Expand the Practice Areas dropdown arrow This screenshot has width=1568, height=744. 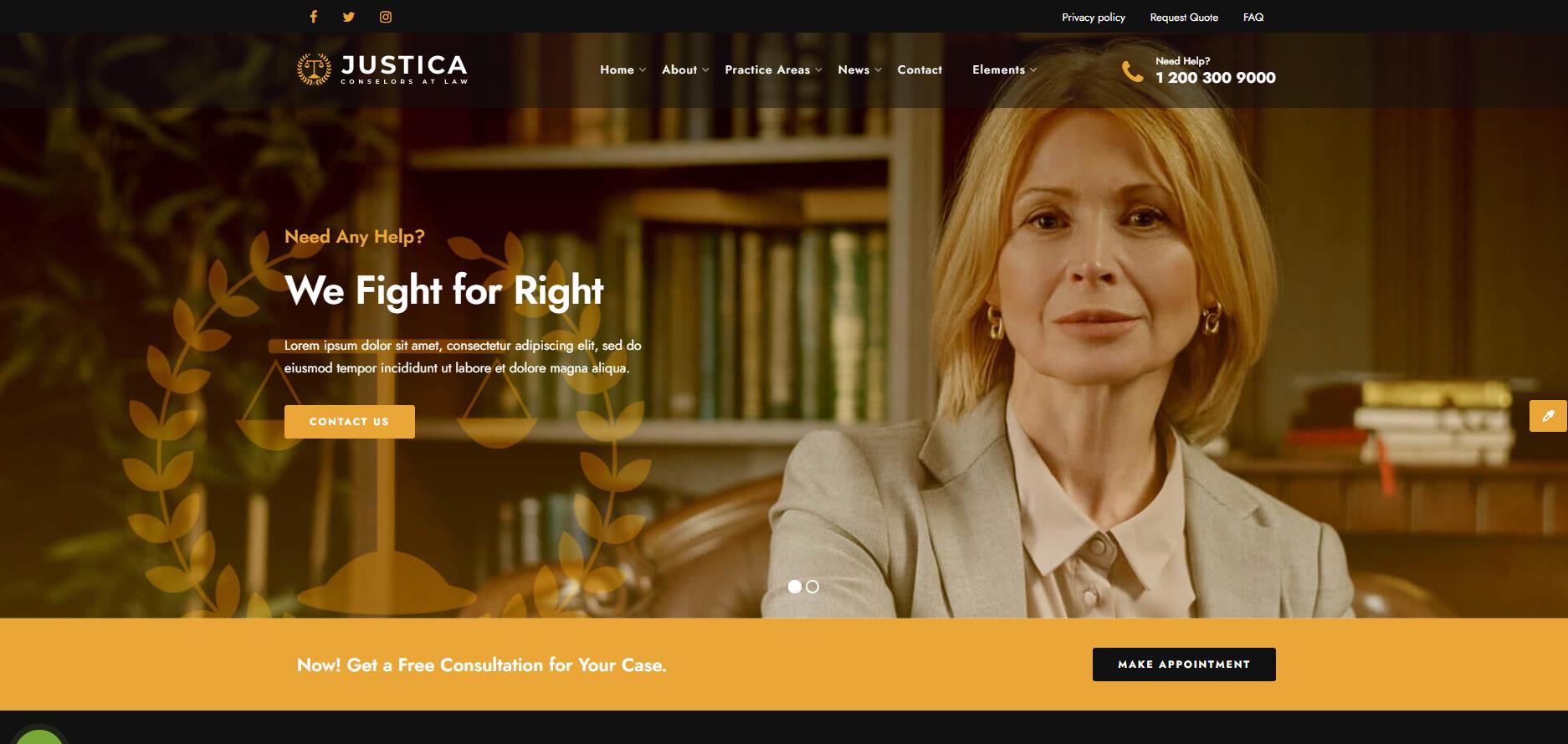coord(818,70)
